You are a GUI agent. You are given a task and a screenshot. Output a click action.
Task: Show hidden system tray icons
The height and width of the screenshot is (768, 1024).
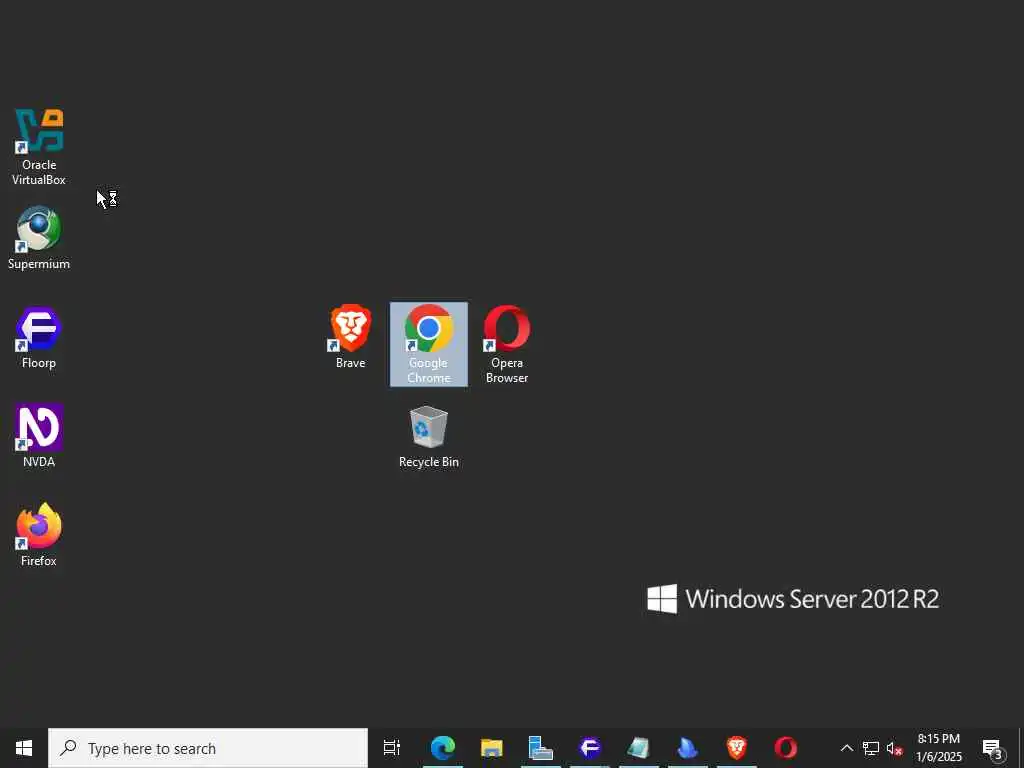[x=846, y=748]
